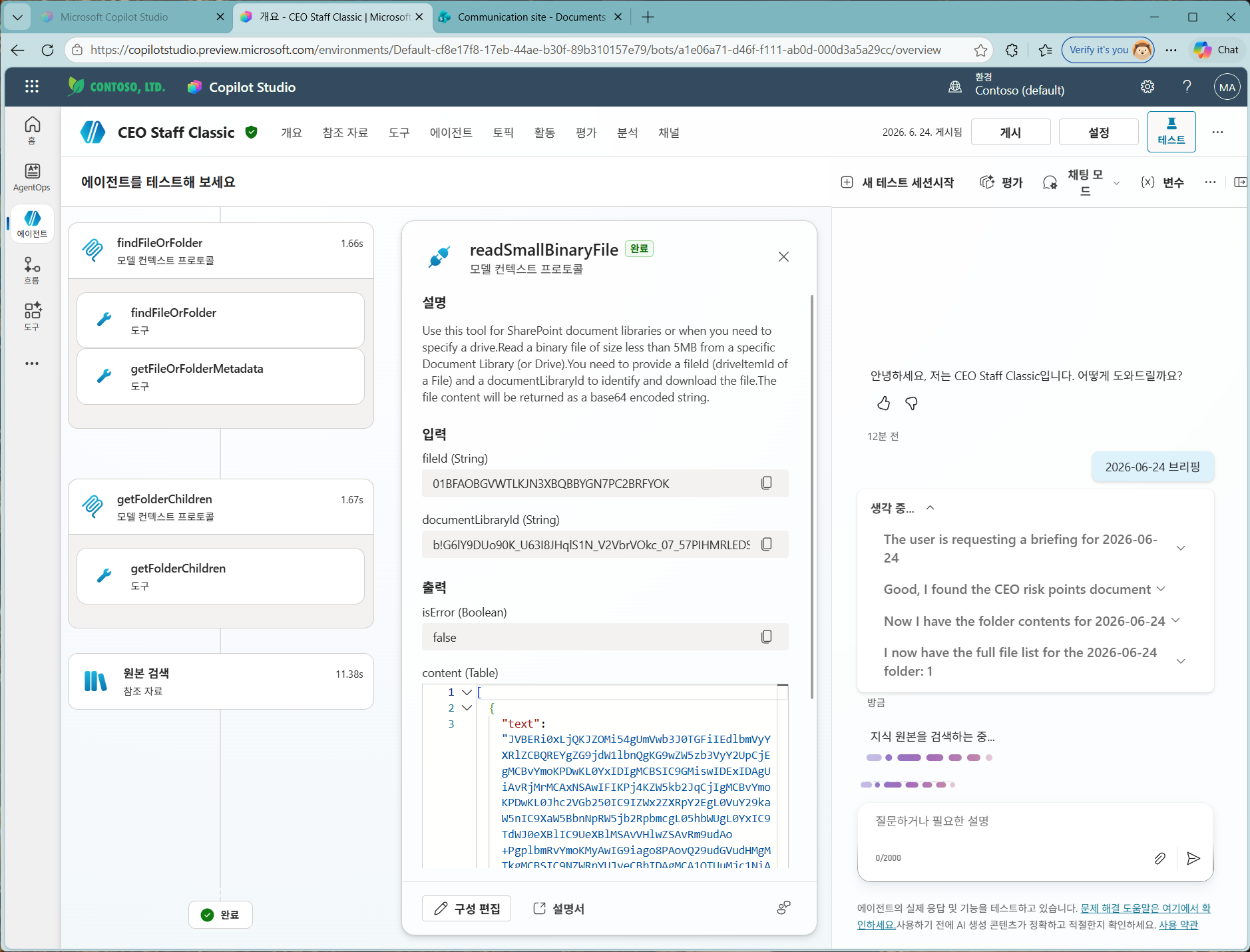Viewport: 1250px width, 952px height.
Task: Favorite this page with star icon
Action: coord(980,50)
